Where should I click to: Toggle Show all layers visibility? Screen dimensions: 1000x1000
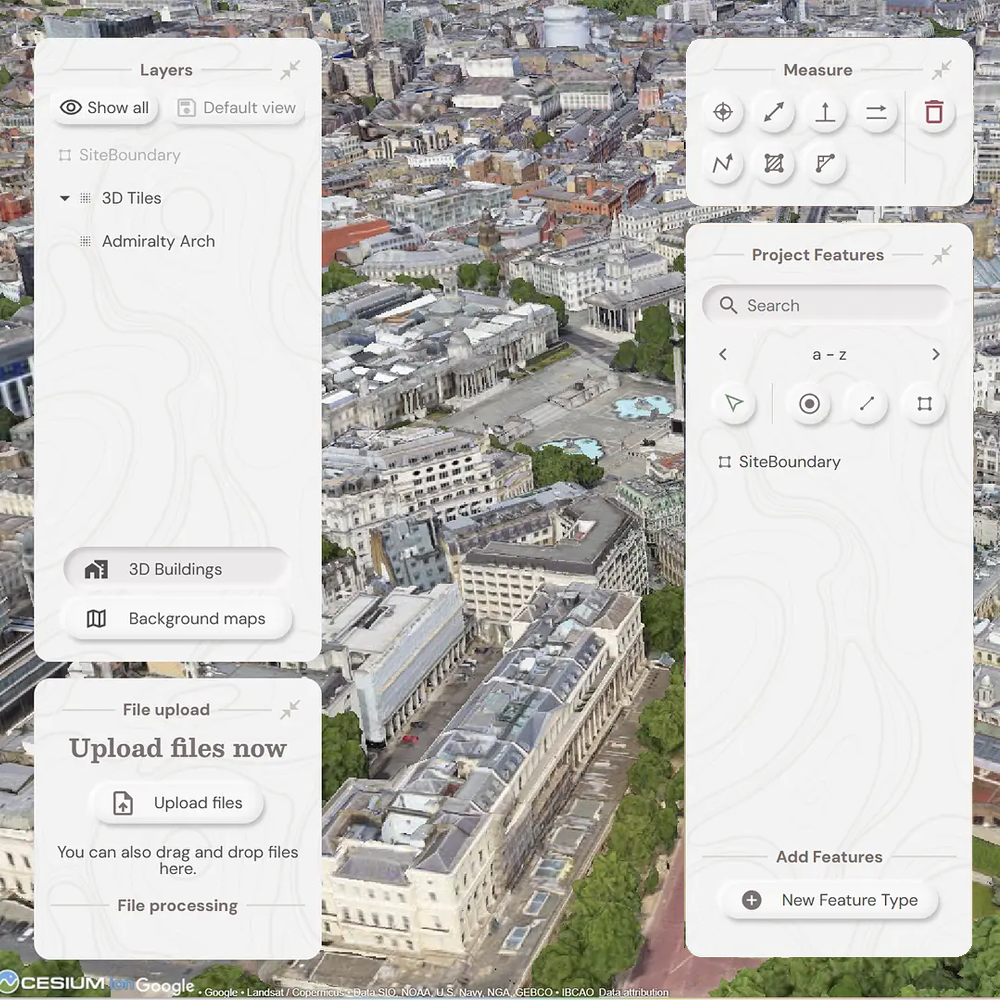pyautogui.click(x=105, y=108)
